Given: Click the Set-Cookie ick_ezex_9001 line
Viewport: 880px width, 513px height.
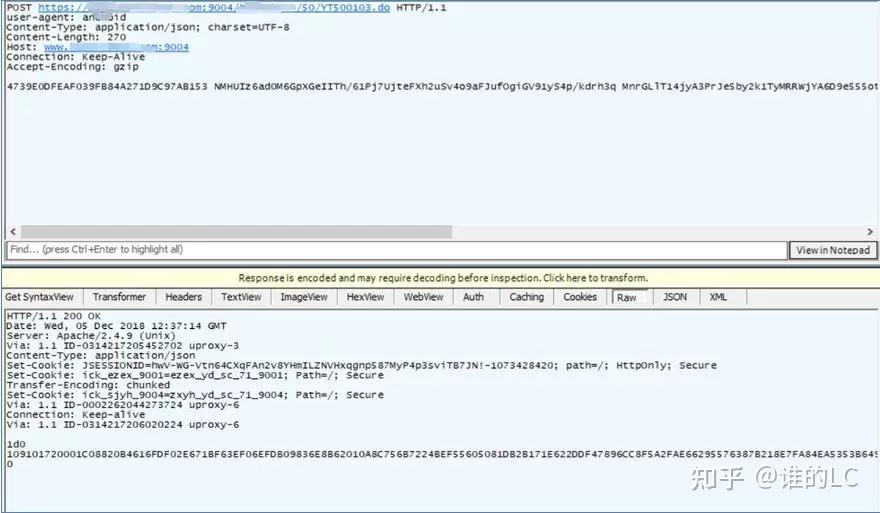Looking at the screenshot, I should [x=195, y=375].
